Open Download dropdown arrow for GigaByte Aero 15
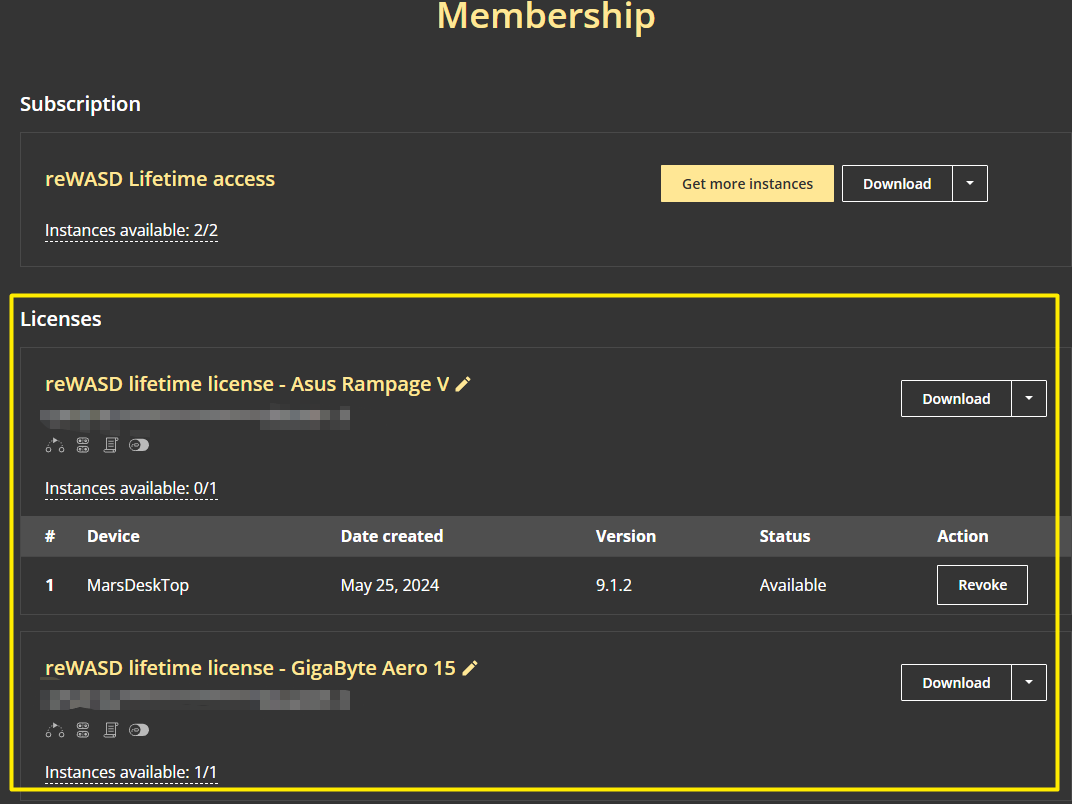Viewport: 1072px width, 804px height. (x=1029, y=683)
